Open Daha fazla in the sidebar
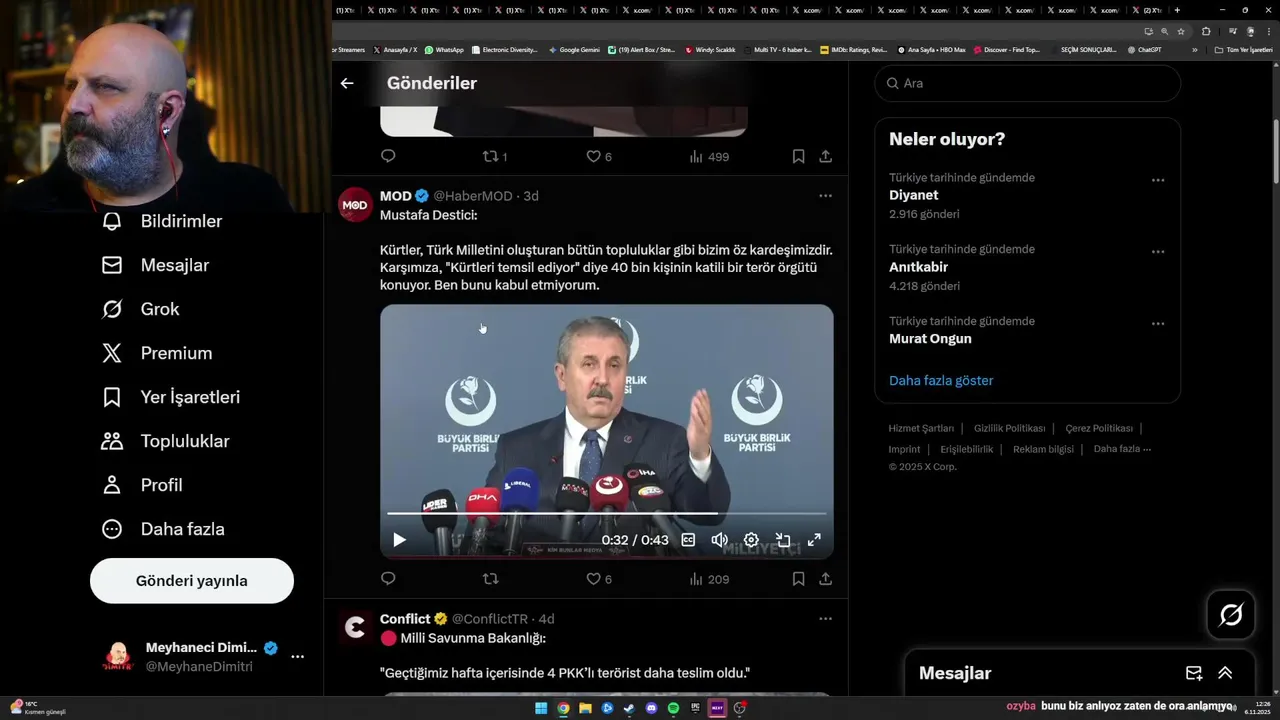Viewport: 1280px width, 720px height. [x=163, y=529]
